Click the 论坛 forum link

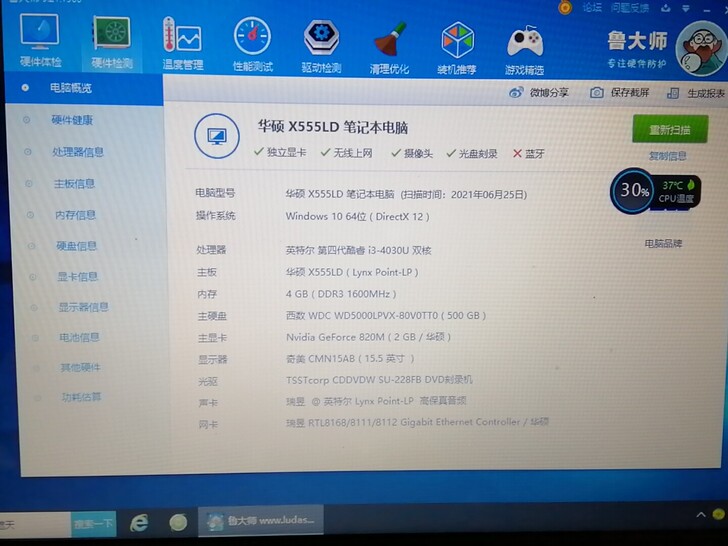click(592, 7)
